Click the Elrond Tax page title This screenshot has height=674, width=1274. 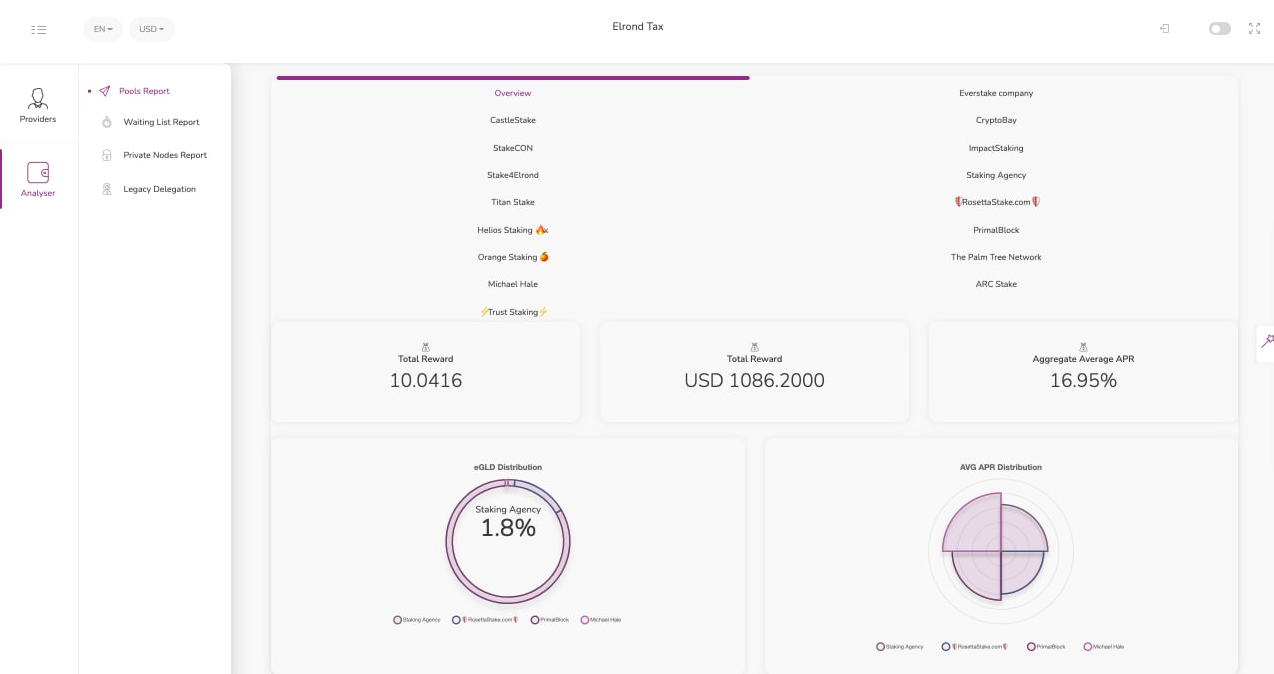pos(638,27)
